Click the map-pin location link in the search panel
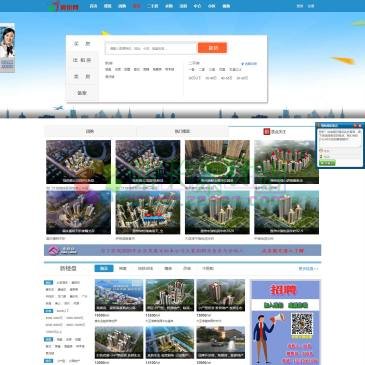Viewport: 365px width, 365px height. pyautogui.click(x=249, y=64)
